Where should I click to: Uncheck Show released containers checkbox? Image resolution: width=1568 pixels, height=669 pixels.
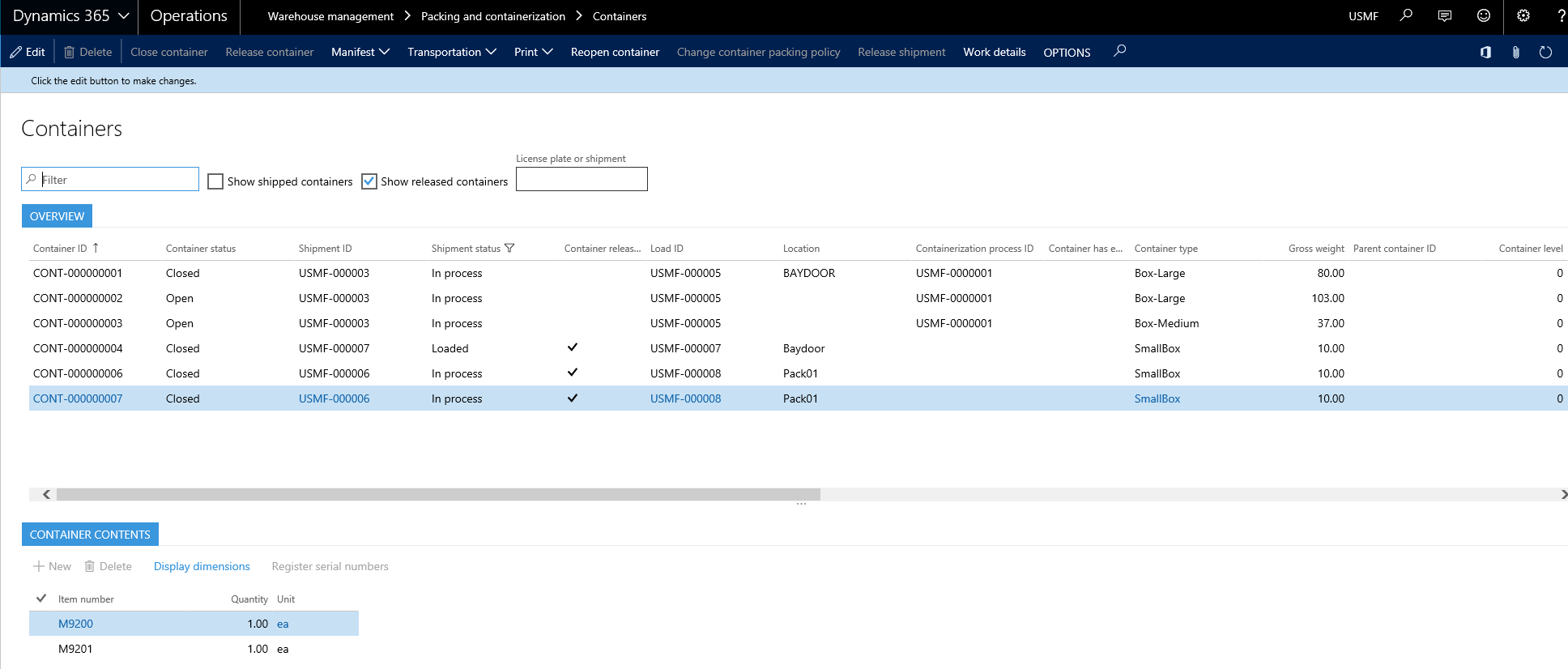[x=369, y=181]
